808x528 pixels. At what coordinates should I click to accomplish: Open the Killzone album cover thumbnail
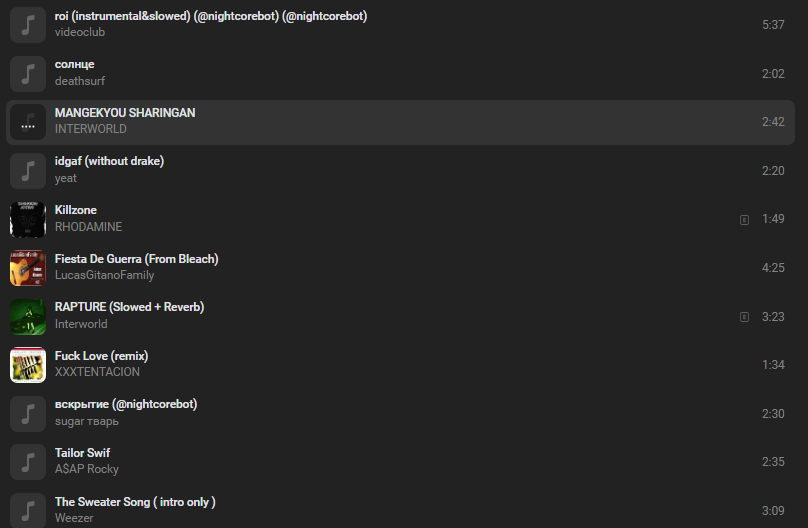[28, 219]
